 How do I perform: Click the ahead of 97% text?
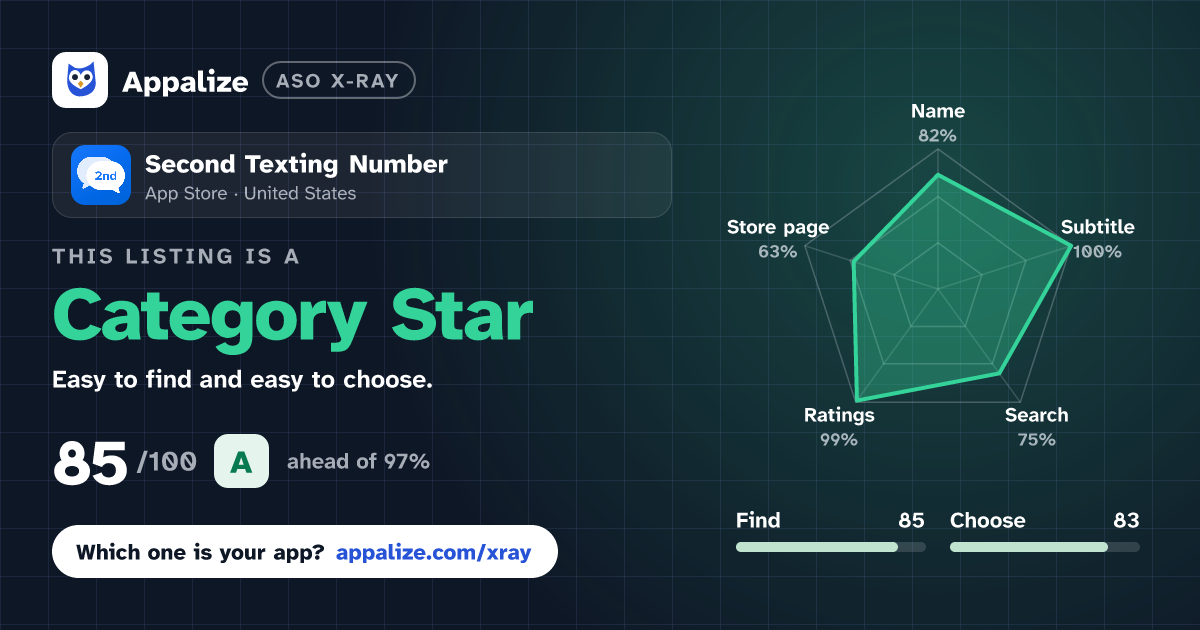(x=358, y=462)
